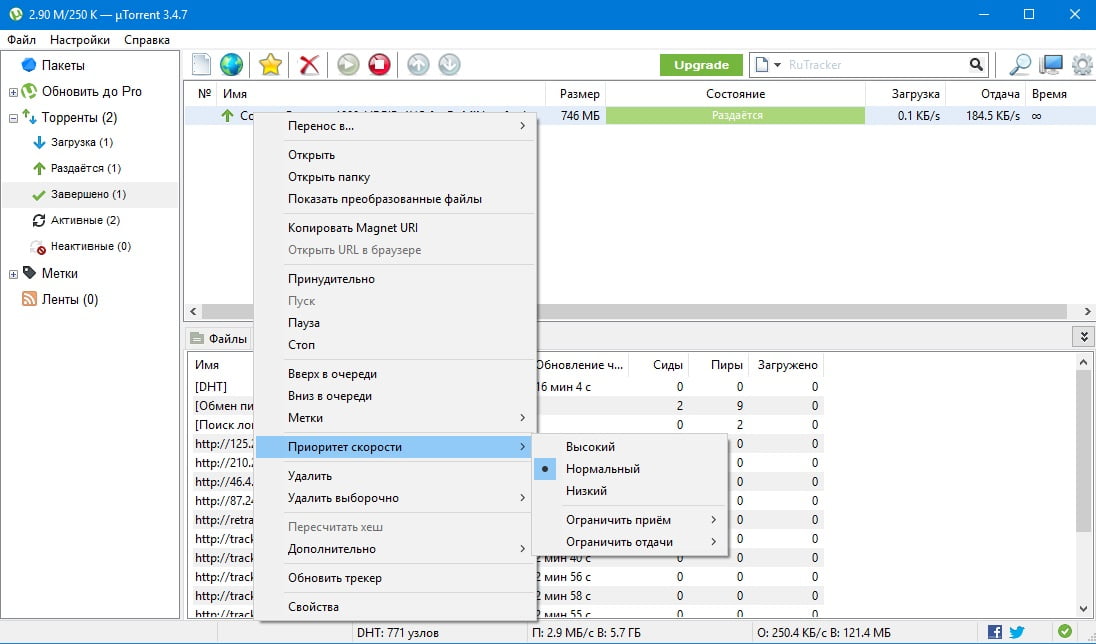Expand the Метки tree node in sidebar
Image resolution: width=1096 pixels, height=644 pixels.
[x=13, y=274]
